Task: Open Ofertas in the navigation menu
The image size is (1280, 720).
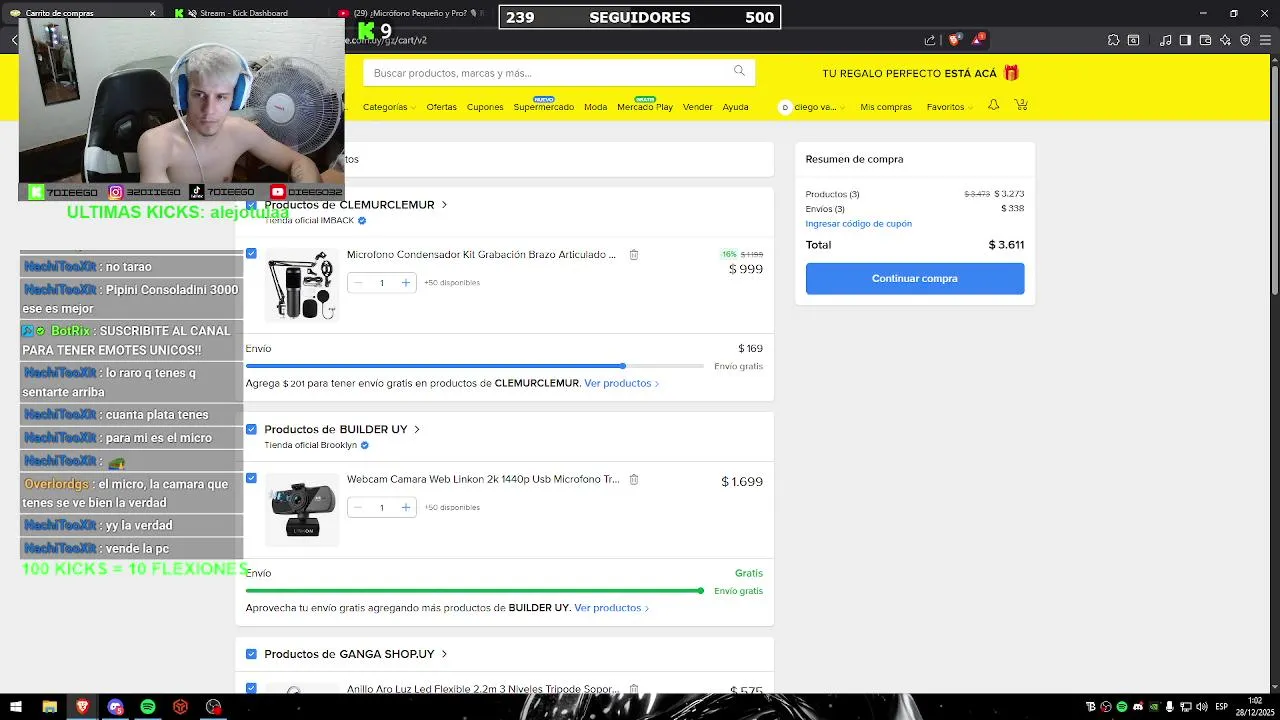Action: click(x=441, y=107)
